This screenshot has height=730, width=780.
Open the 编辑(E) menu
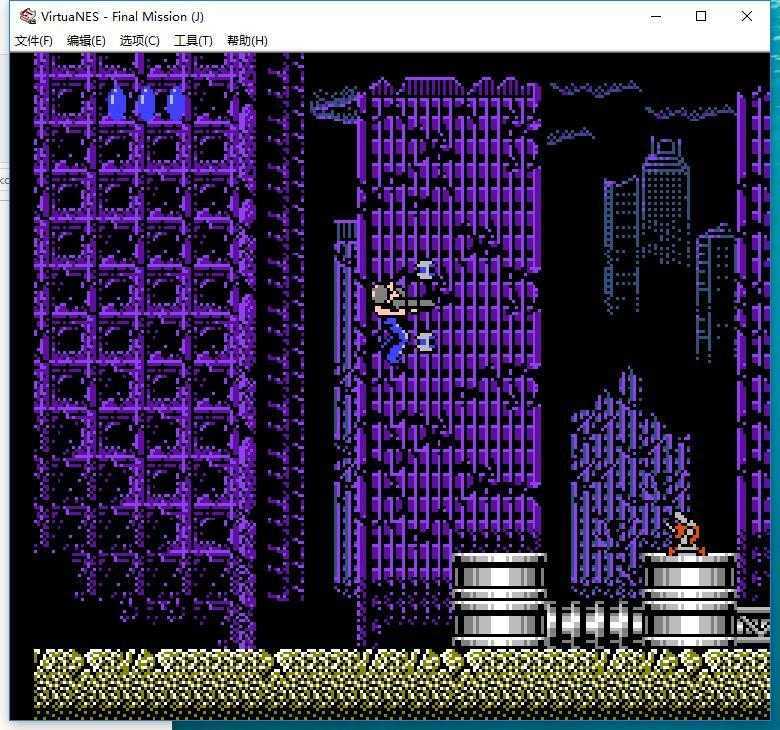point(86,41)
